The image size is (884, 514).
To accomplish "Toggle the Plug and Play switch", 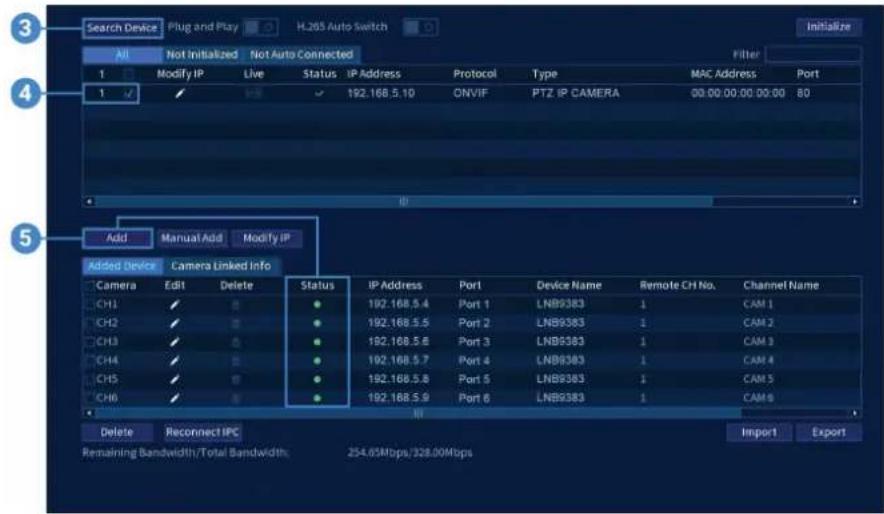I will (x=260, y=27).
